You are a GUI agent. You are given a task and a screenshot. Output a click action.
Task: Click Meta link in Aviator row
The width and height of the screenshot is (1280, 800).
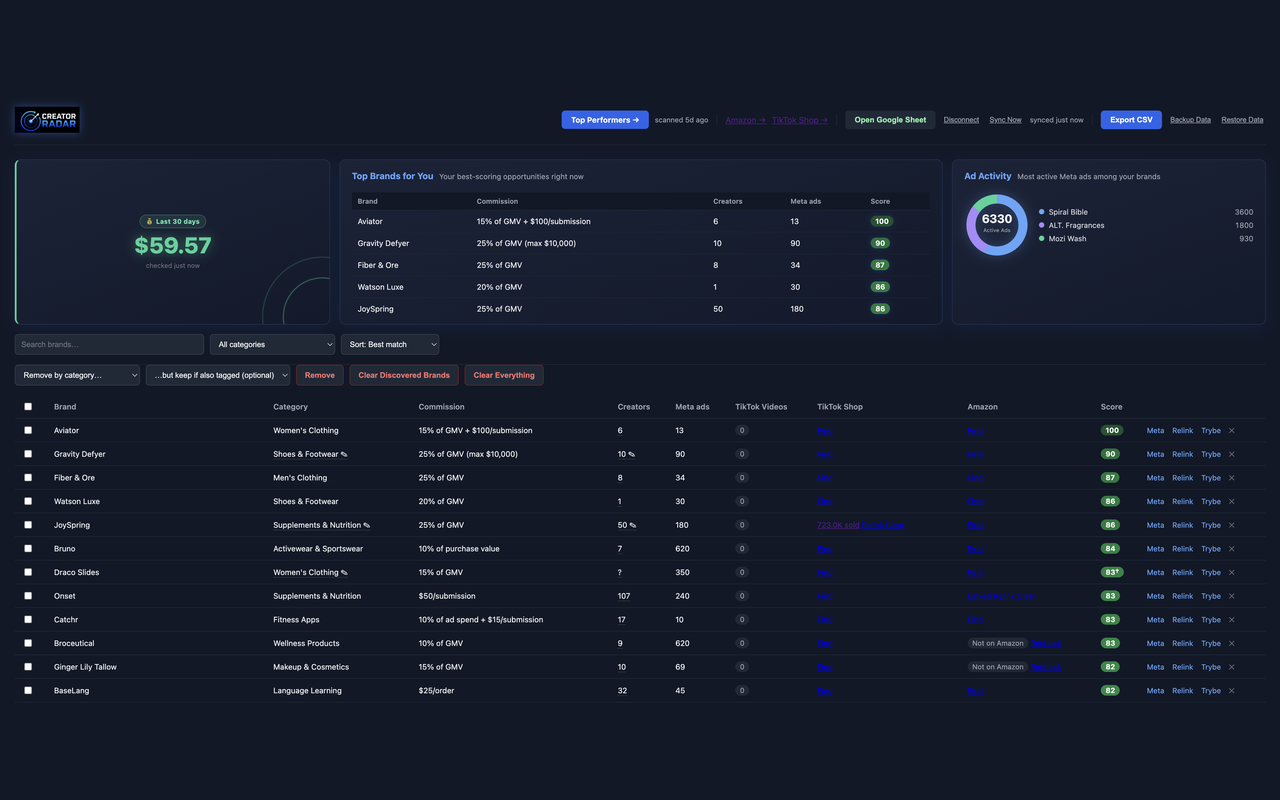[1155, 431]
